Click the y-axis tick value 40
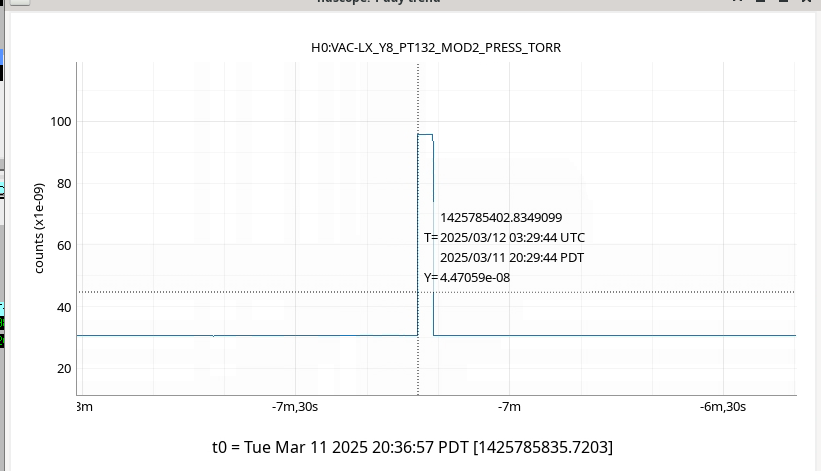This screenshot has width=821, height=471. 64,308
